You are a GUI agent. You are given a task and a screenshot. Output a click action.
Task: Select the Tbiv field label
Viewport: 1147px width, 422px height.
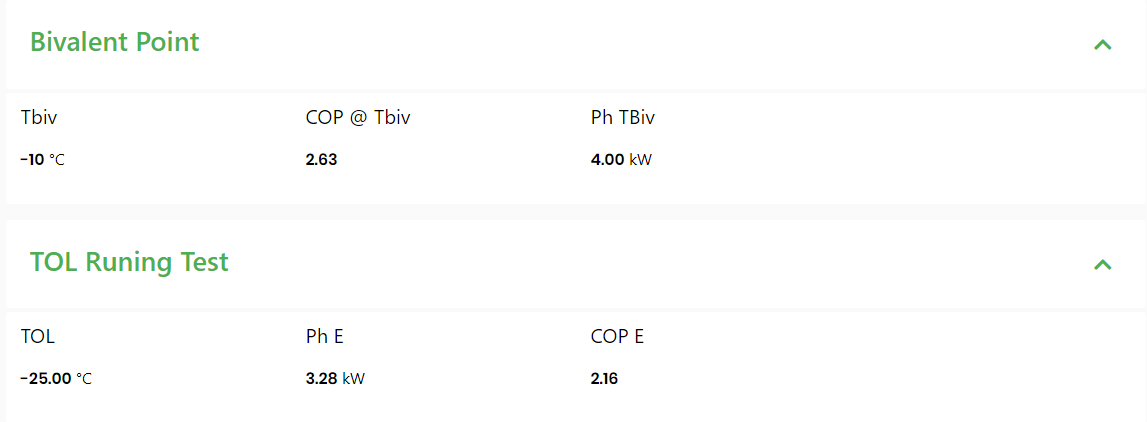[39, 118]
